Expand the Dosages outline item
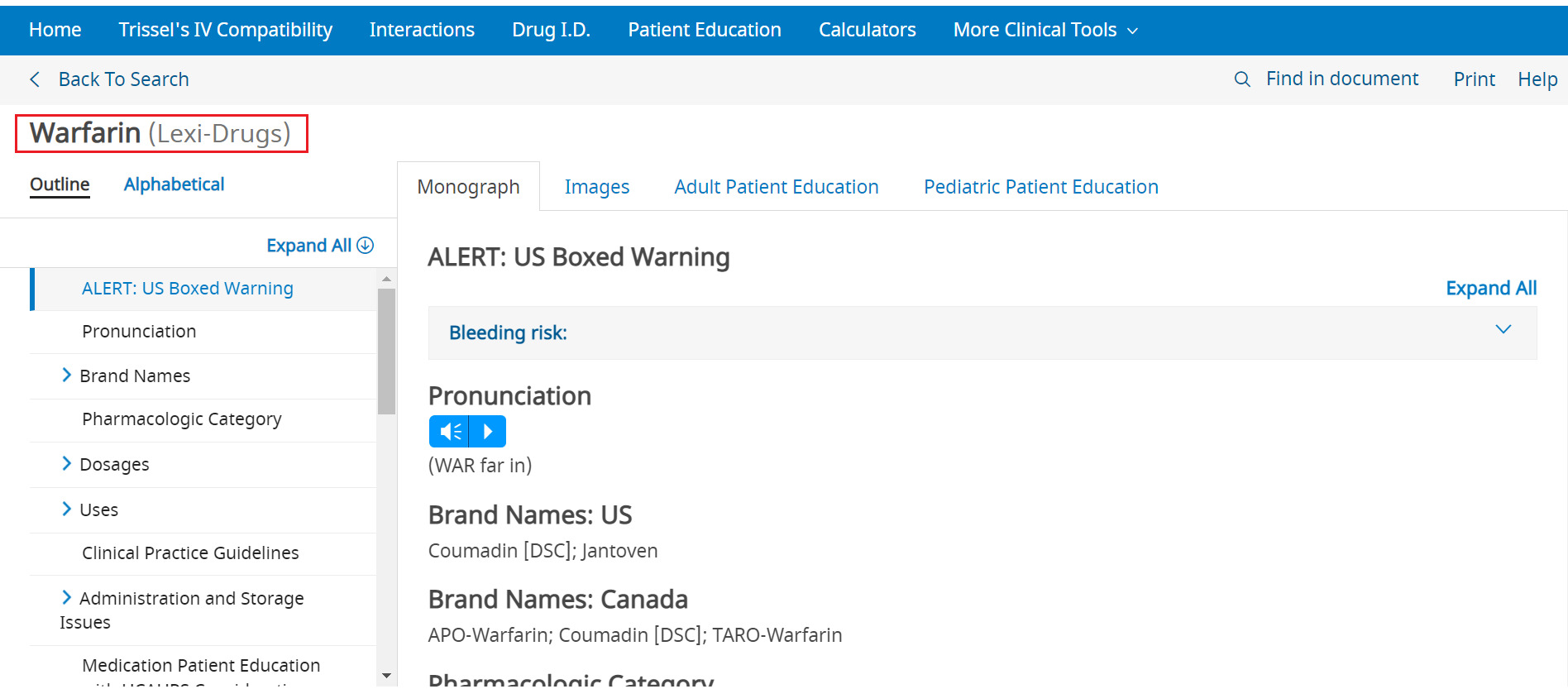 coord(67,464)
